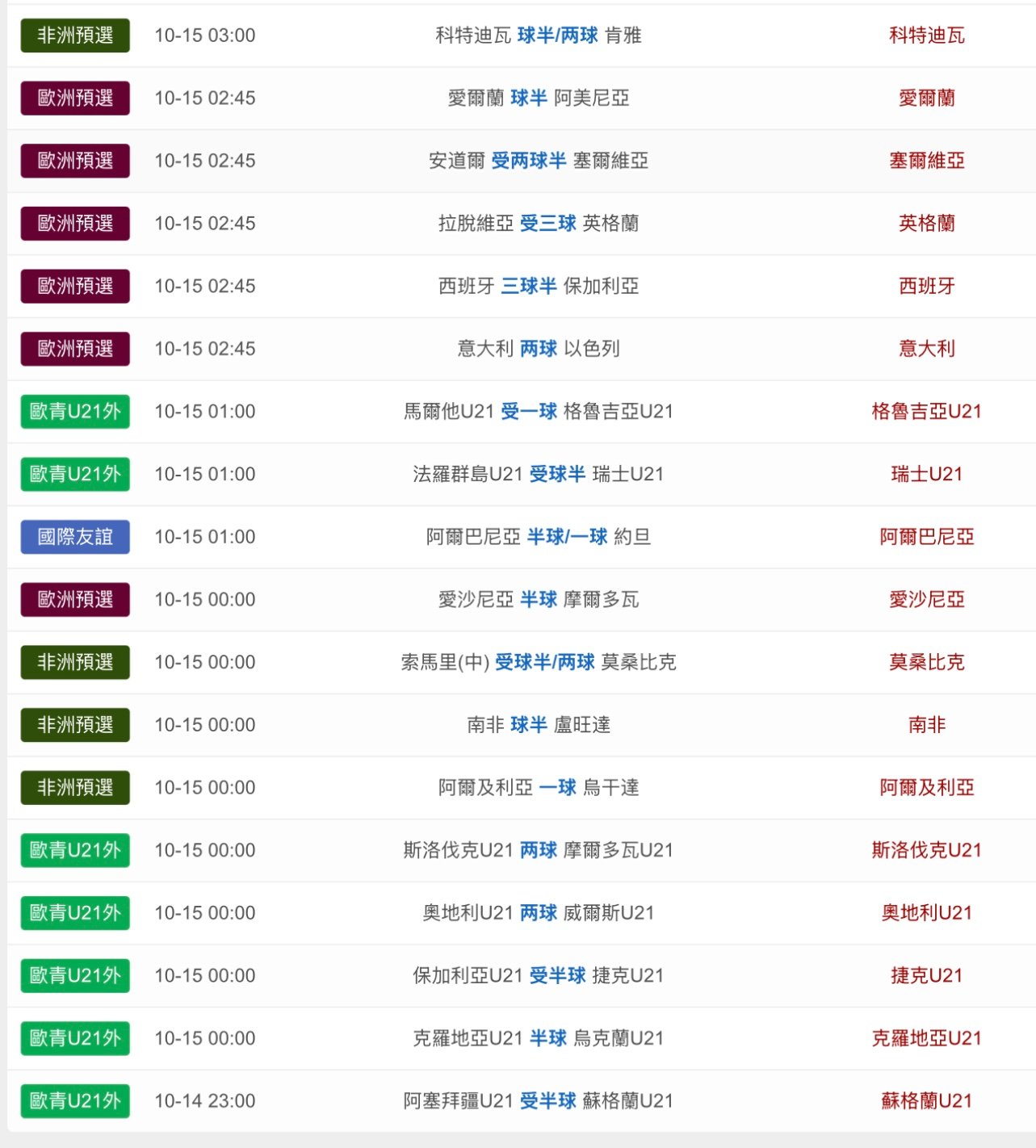Click the 10-14 23:00 match time

(x=205, y=1101)
